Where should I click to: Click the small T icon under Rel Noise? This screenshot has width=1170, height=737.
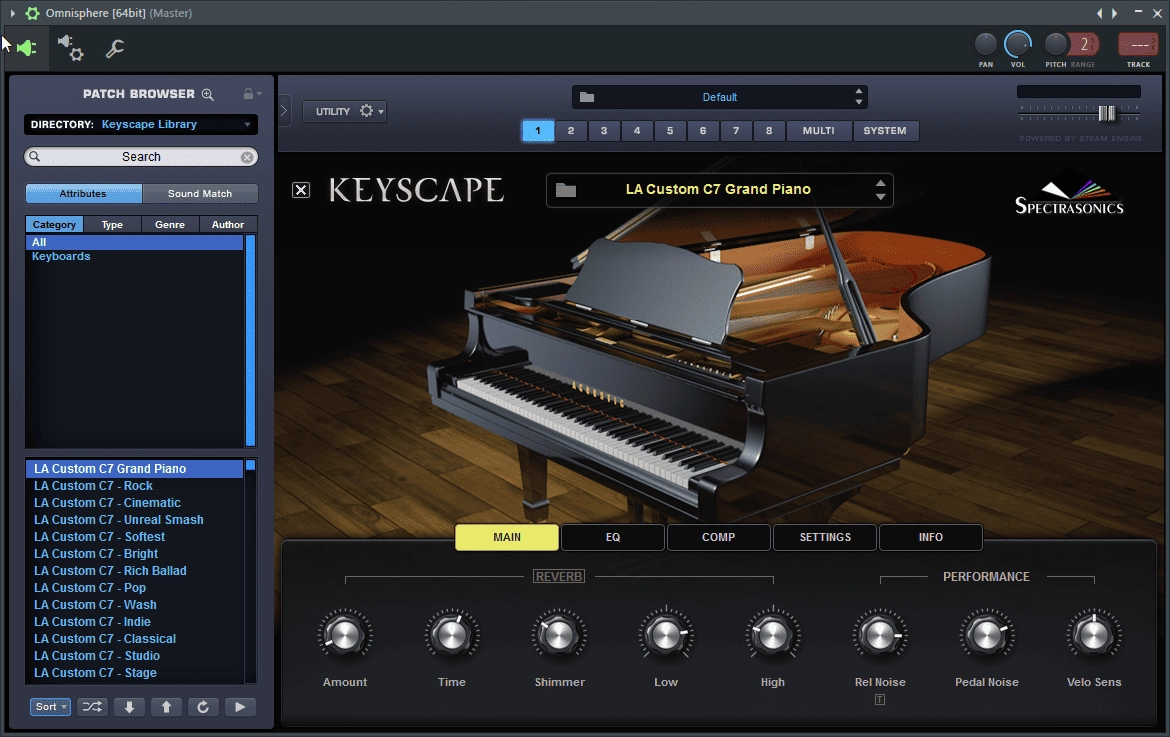(880, 700)
